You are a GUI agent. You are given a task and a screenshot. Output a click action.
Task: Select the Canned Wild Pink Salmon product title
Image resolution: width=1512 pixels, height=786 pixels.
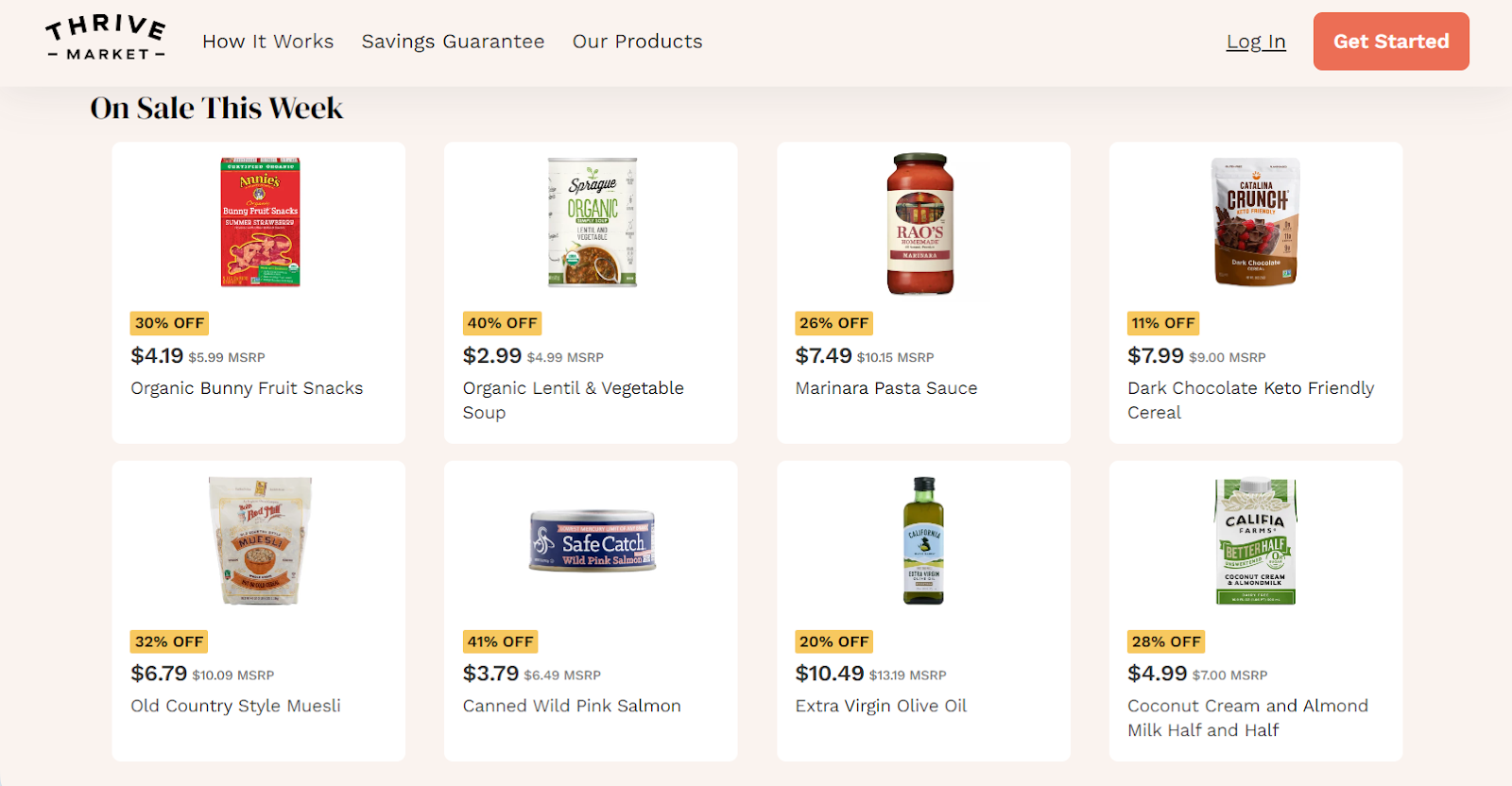pos(572,706)
